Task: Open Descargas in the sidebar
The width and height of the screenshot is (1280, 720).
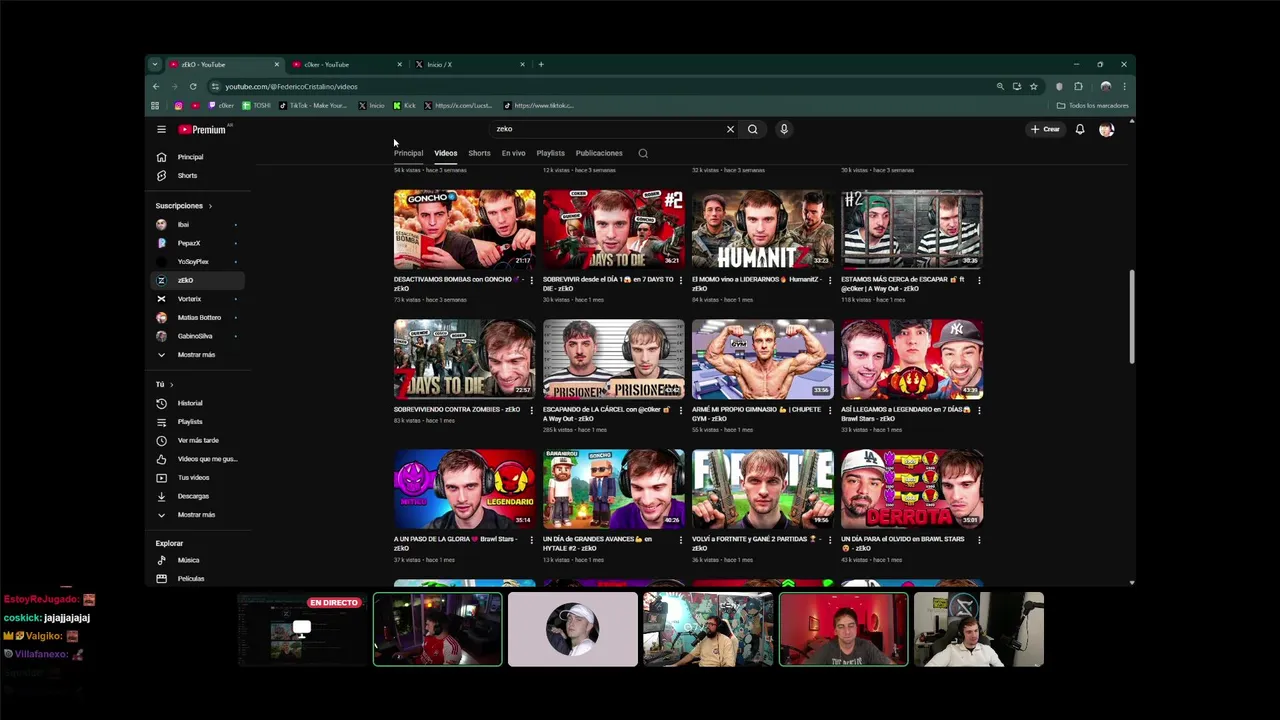Action: click(x=193, y=496)
